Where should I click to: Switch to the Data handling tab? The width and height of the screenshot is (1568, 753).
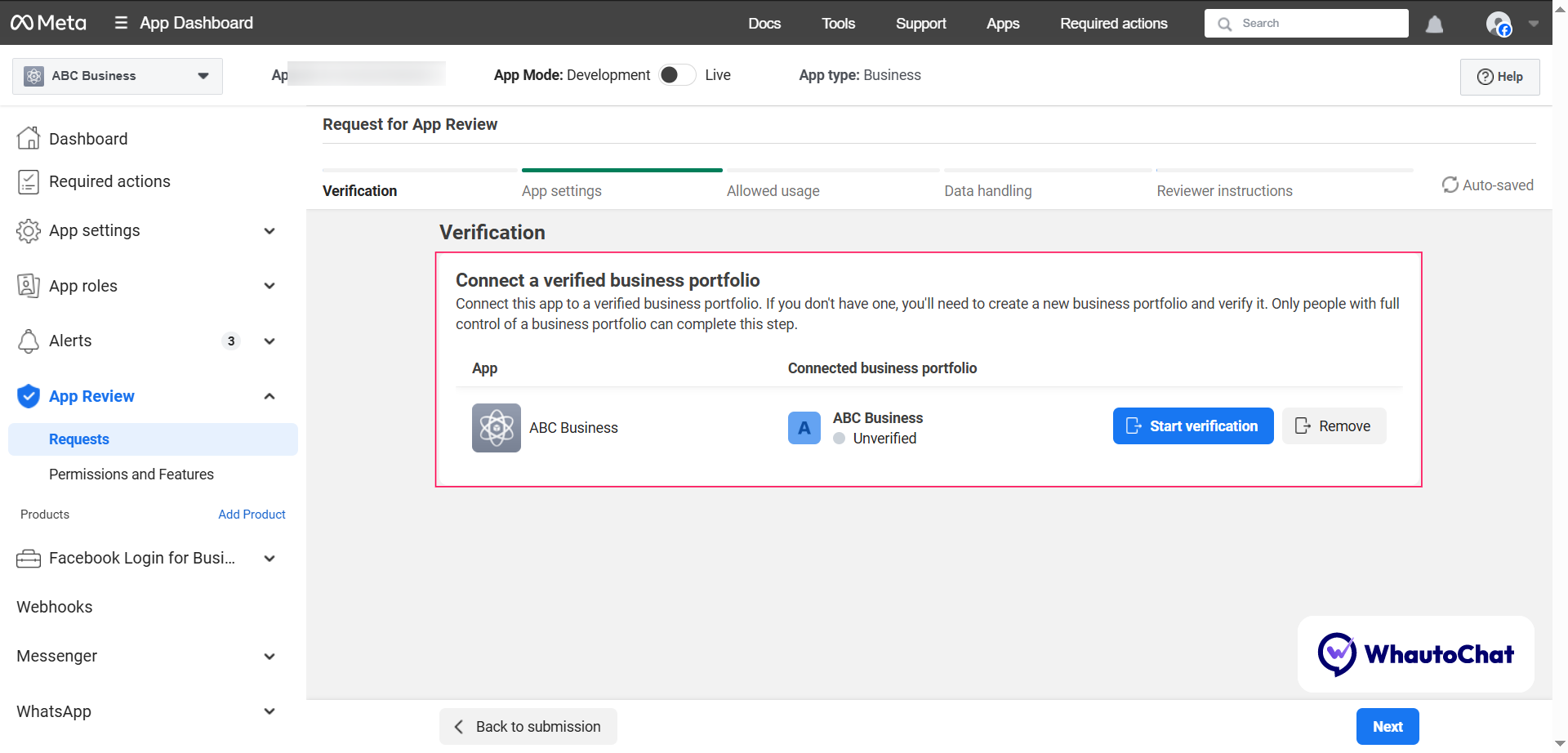[987, 190]
